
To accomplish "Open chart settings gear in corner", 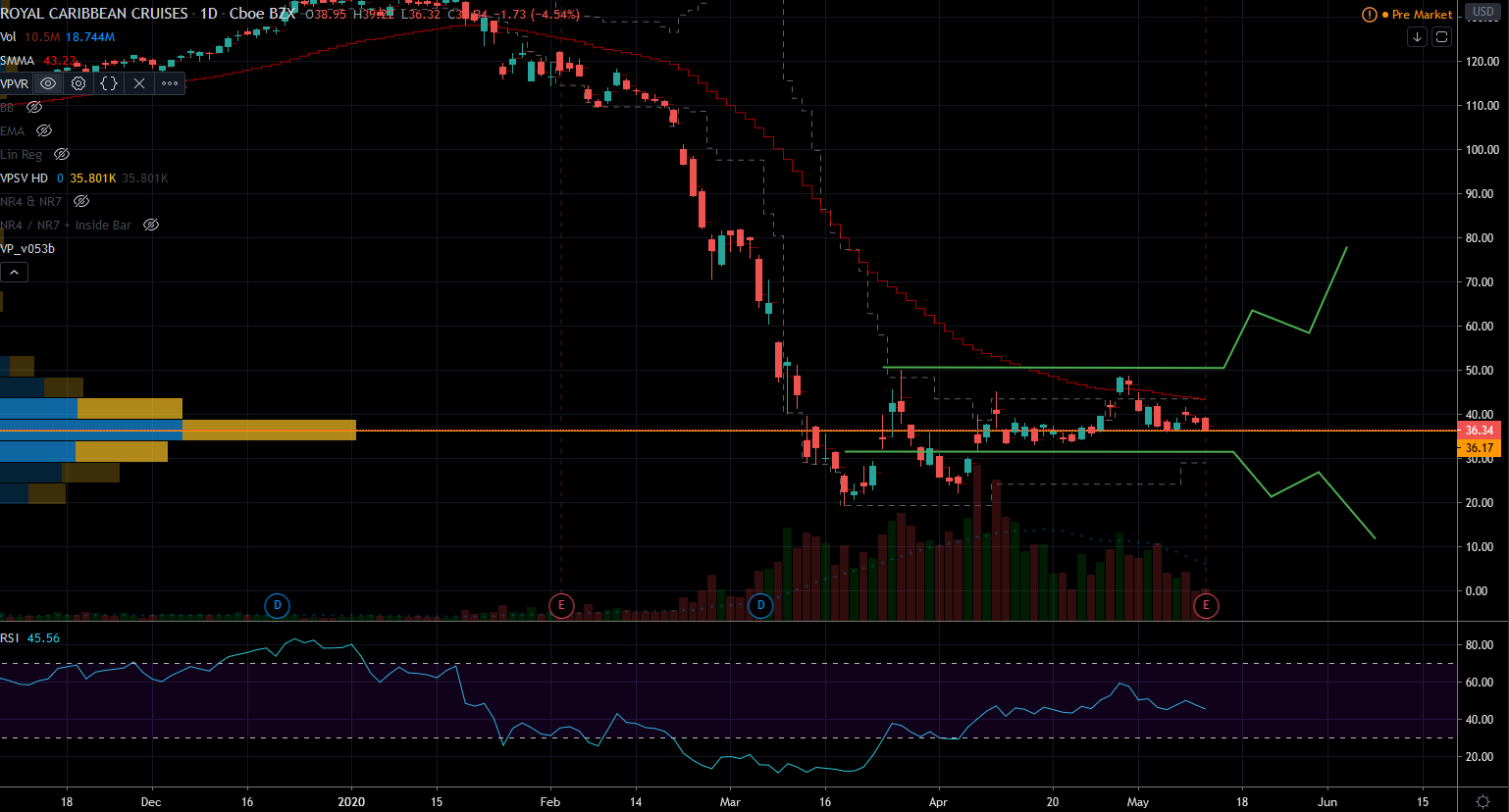I will [1483, 801].
